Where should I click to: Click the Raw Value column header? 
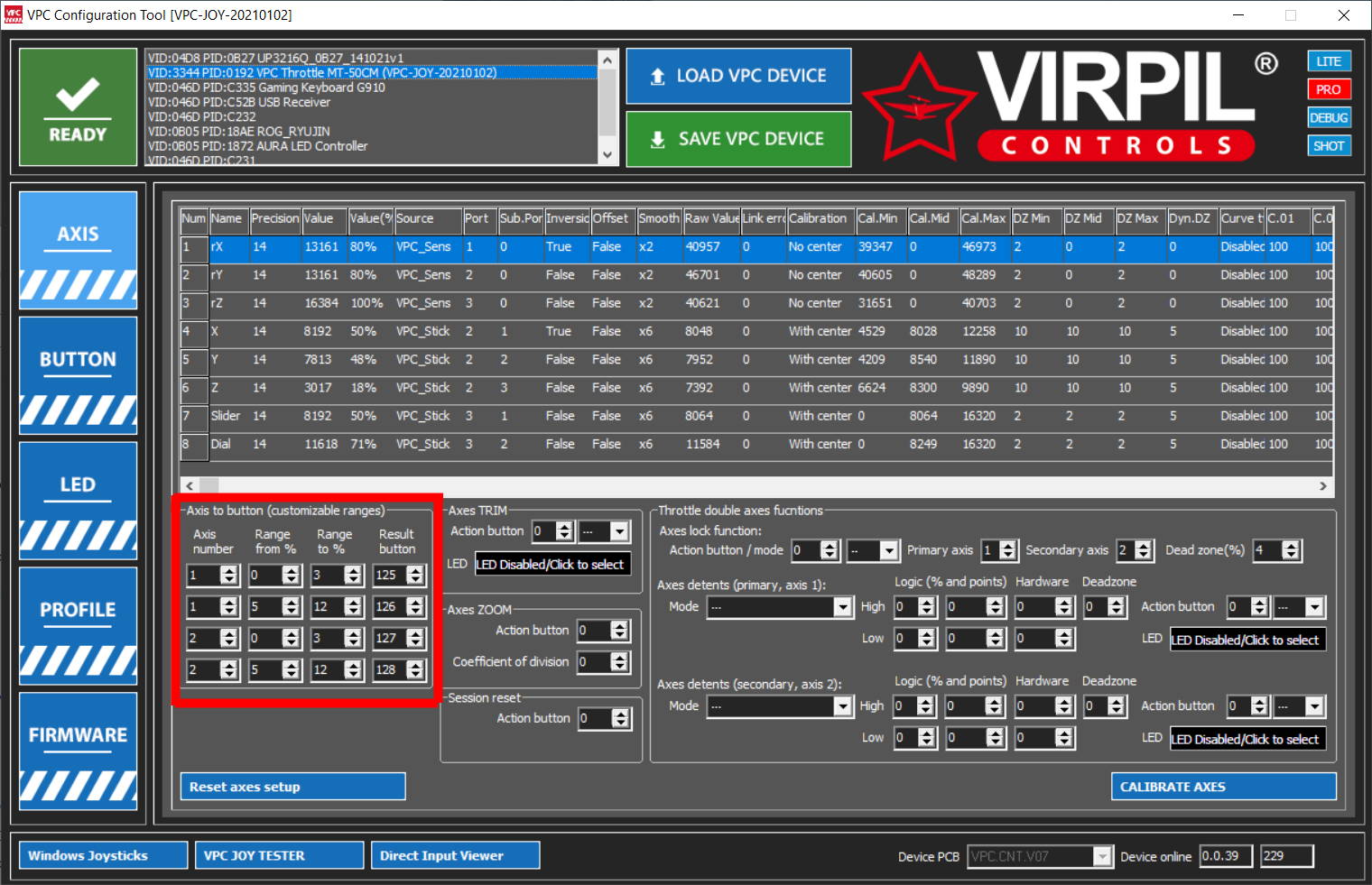point(711,218)
